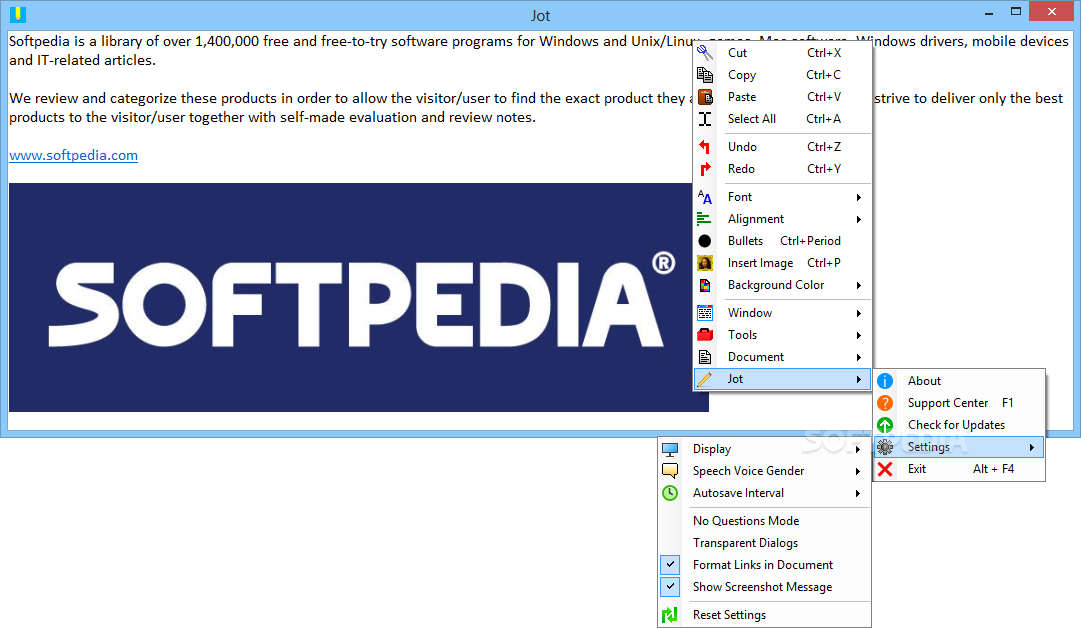Select Redo in the context menu
Image resolution: width=1081 pixels, height=628 pixels.
coord(782,168)
